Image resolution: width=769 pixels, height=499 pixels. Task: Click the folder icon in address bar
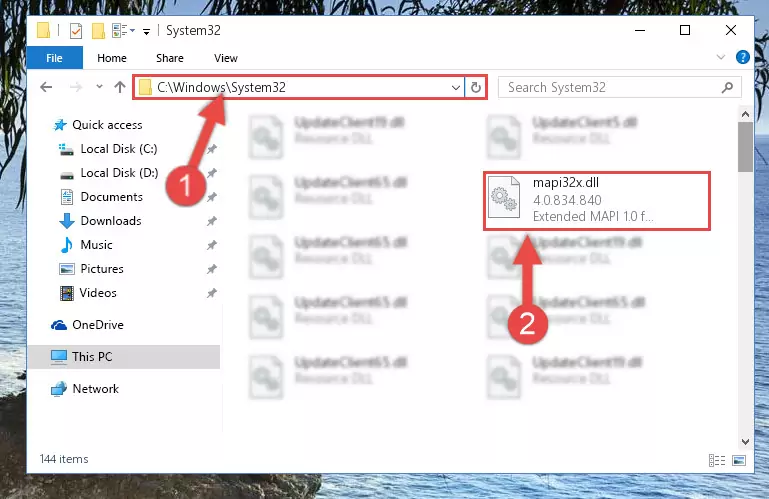(145, 87)
